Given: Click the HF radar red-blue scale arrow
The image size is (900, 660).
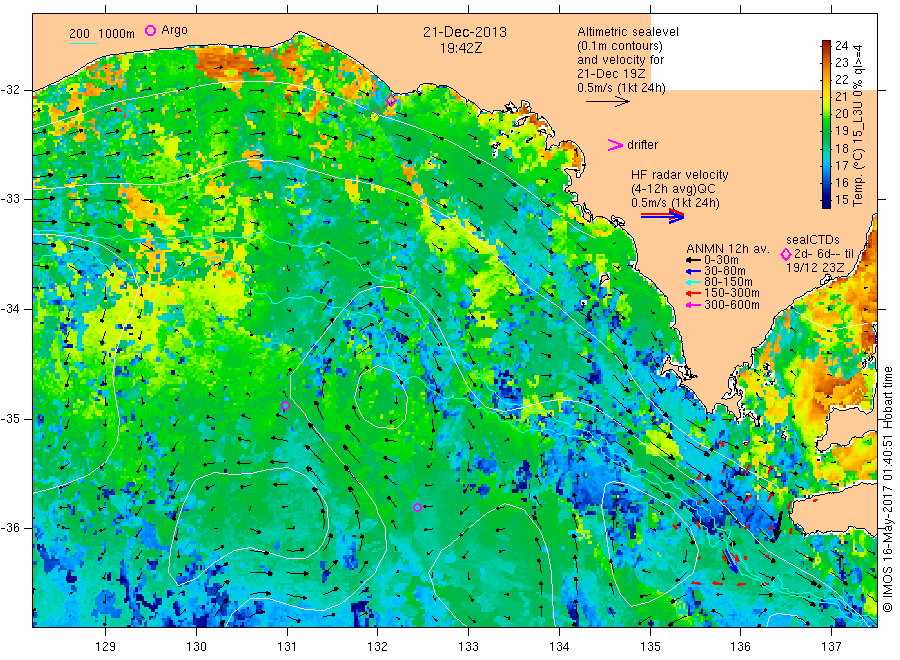Looking at the screenshot, I should 663,215.
